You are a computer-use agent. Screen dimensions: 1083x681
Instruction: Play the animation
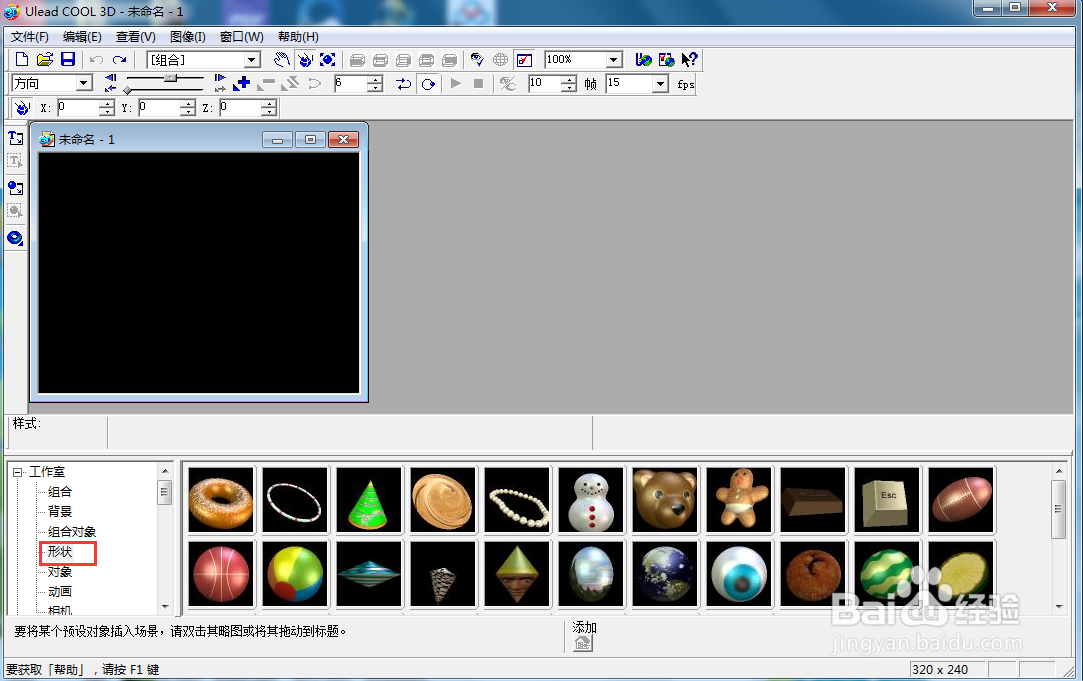(455, 84)
